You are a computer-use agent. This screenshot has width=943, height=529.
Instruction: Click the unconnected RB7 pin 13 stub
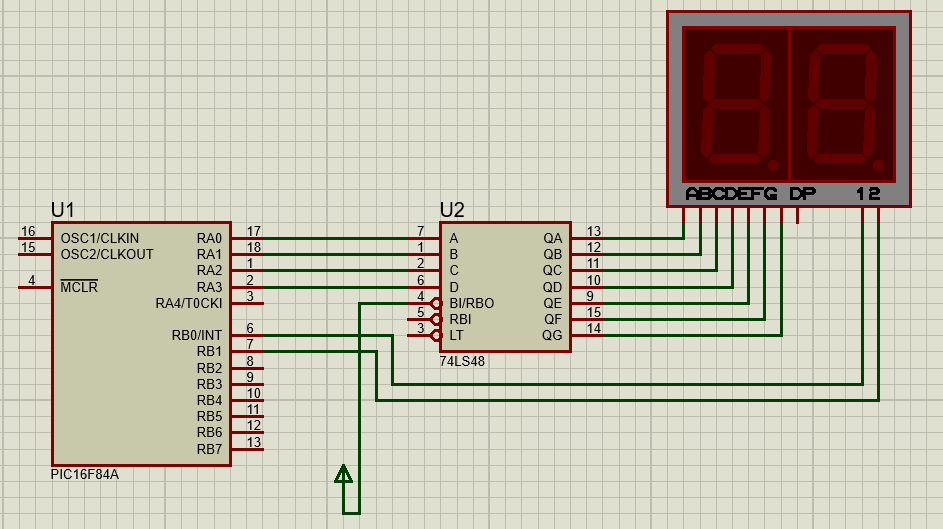(248, 449)
